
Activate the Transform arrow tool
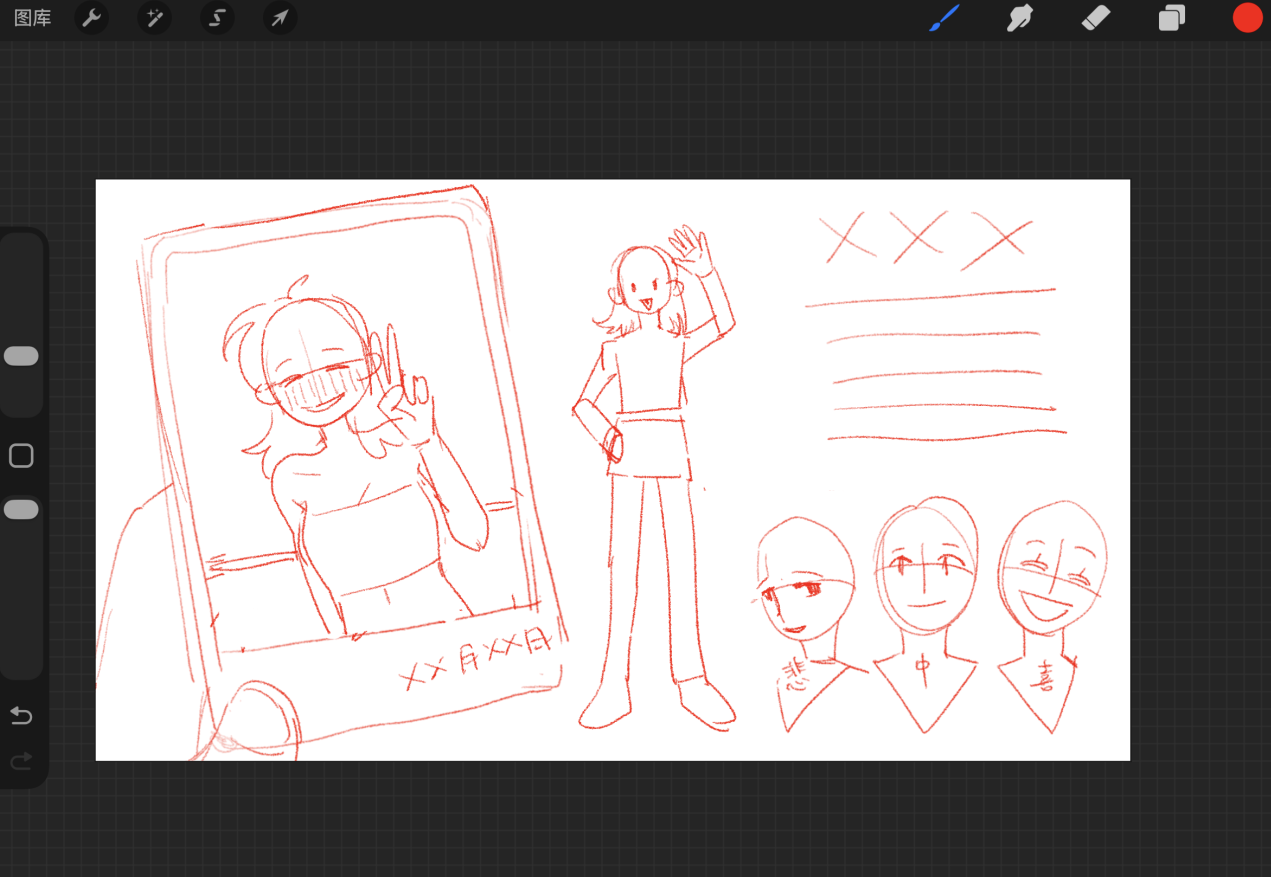[280, 18]
